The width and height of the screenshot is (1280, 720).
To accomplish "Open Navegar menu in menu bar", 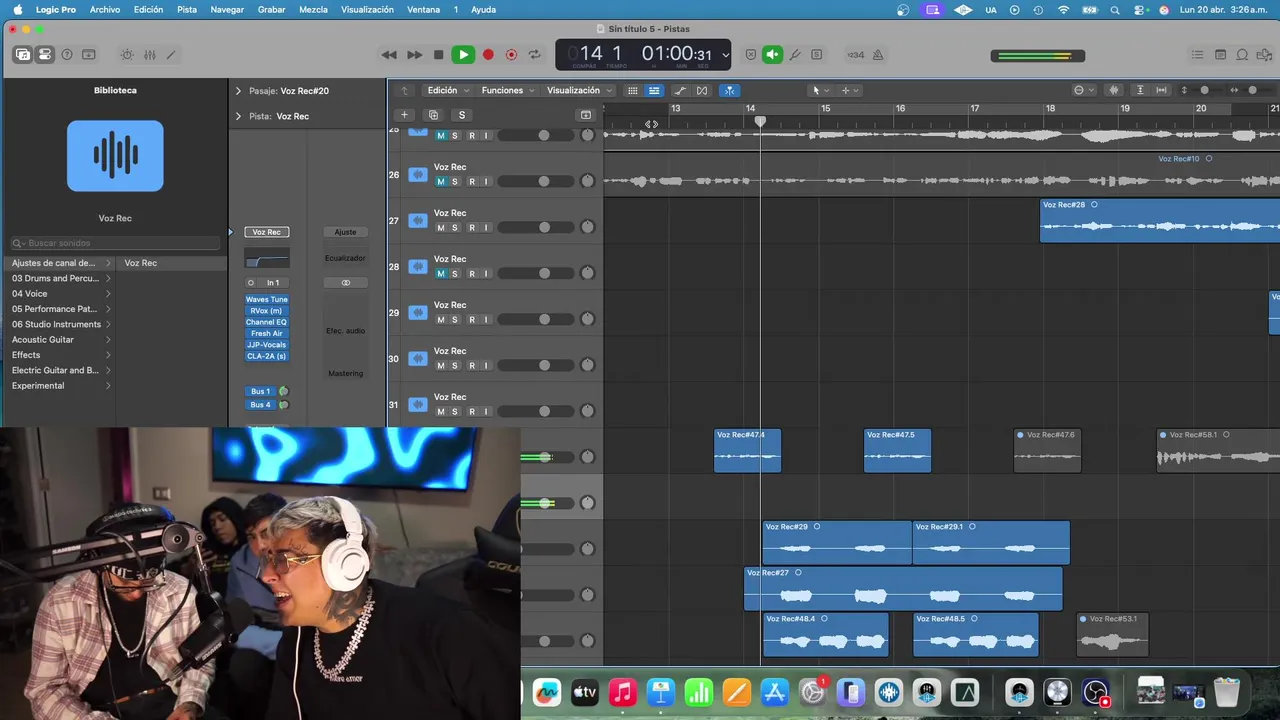I will [x=227, y=9].
